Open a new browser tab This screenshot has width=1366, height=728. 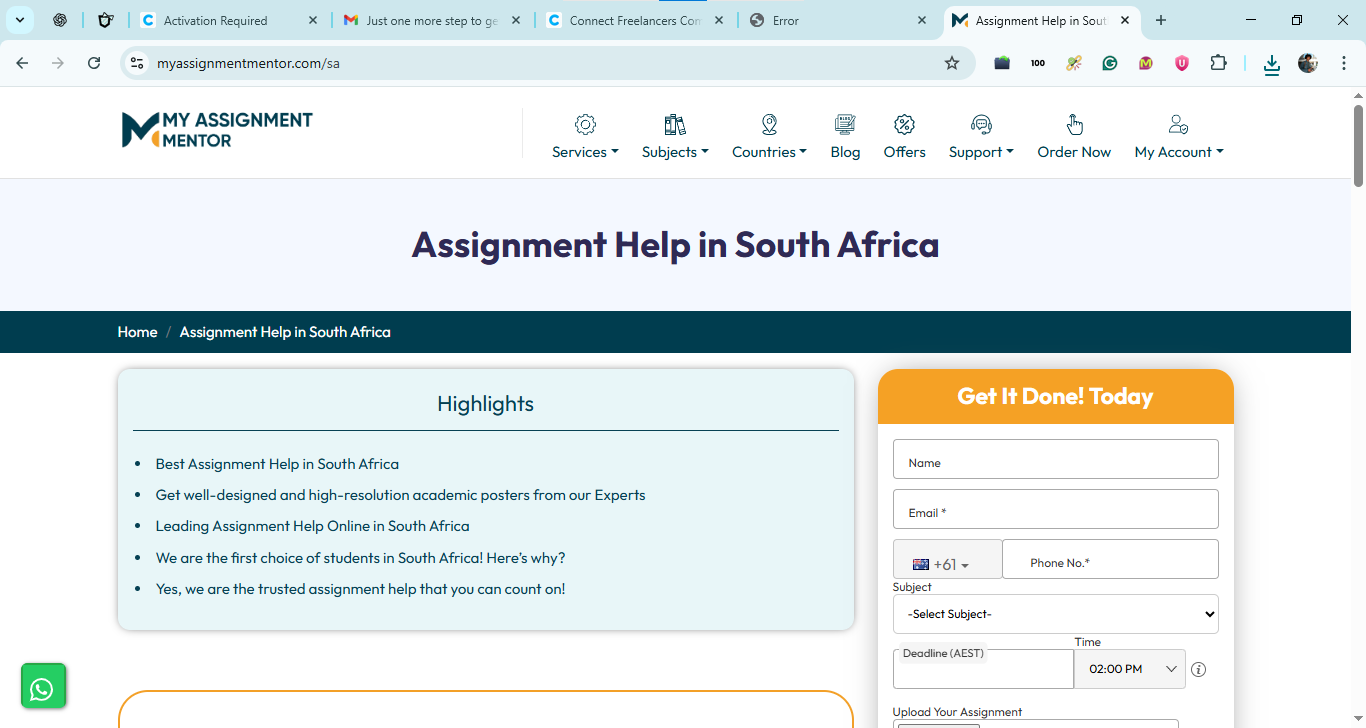tap(1161, 20)
